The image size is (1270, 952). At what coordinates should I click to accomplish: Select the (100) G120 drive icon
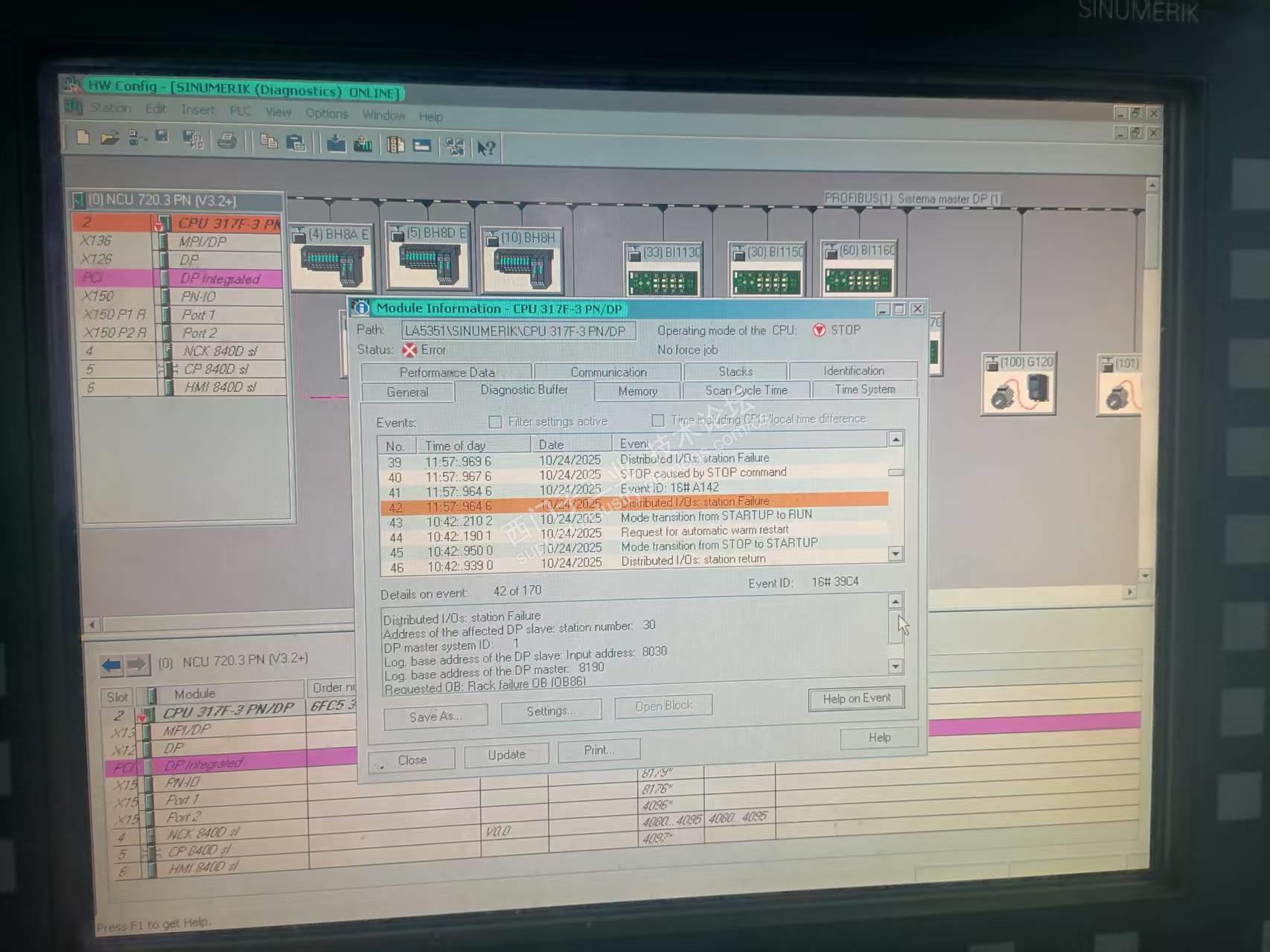pyautogui.click(x=1018, y=383)
